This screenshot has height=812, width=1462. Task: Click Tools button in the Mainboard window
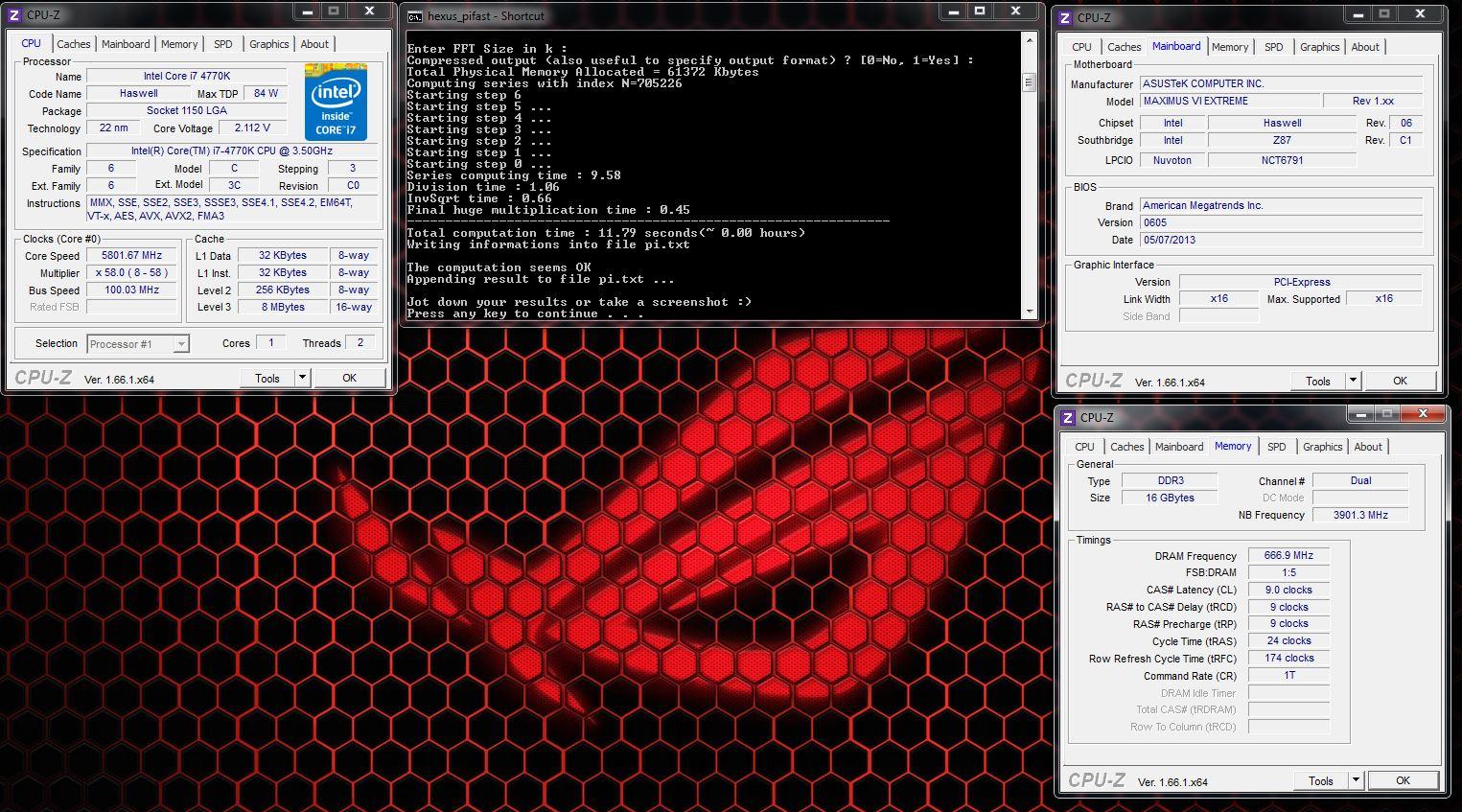[1318, 381]
